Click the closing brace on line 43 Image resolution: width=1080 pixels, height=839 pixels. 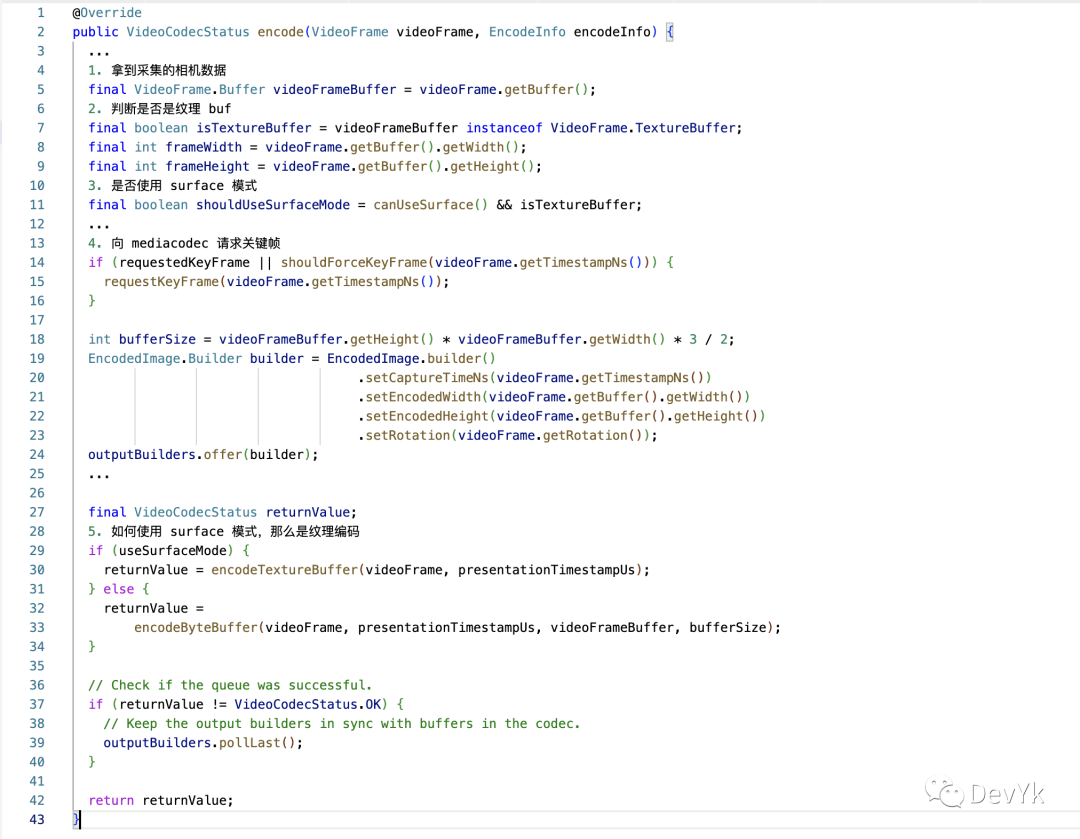(x=77, y=819)
